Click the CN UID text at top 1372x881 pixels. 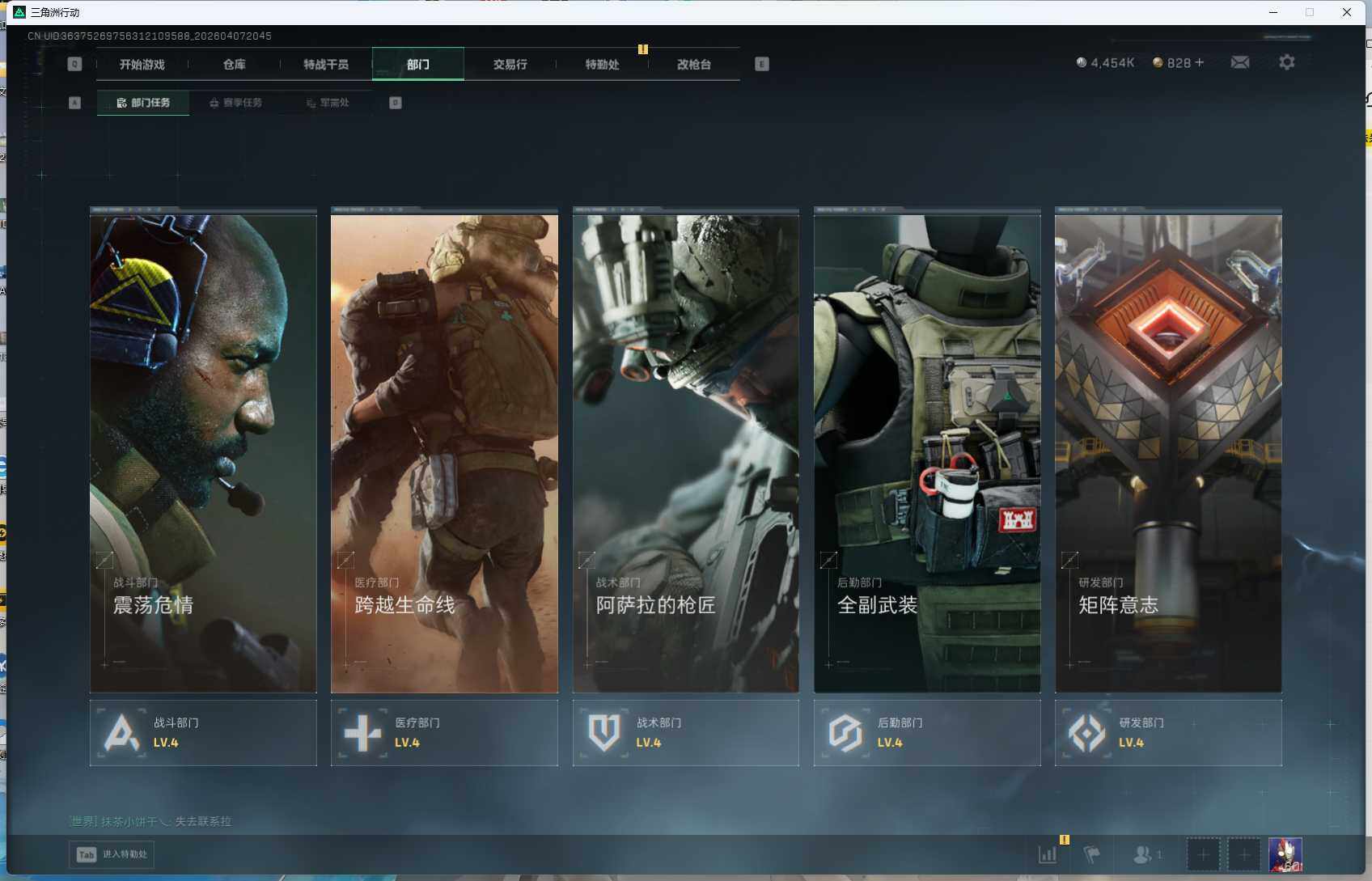[x=150, y=36]
